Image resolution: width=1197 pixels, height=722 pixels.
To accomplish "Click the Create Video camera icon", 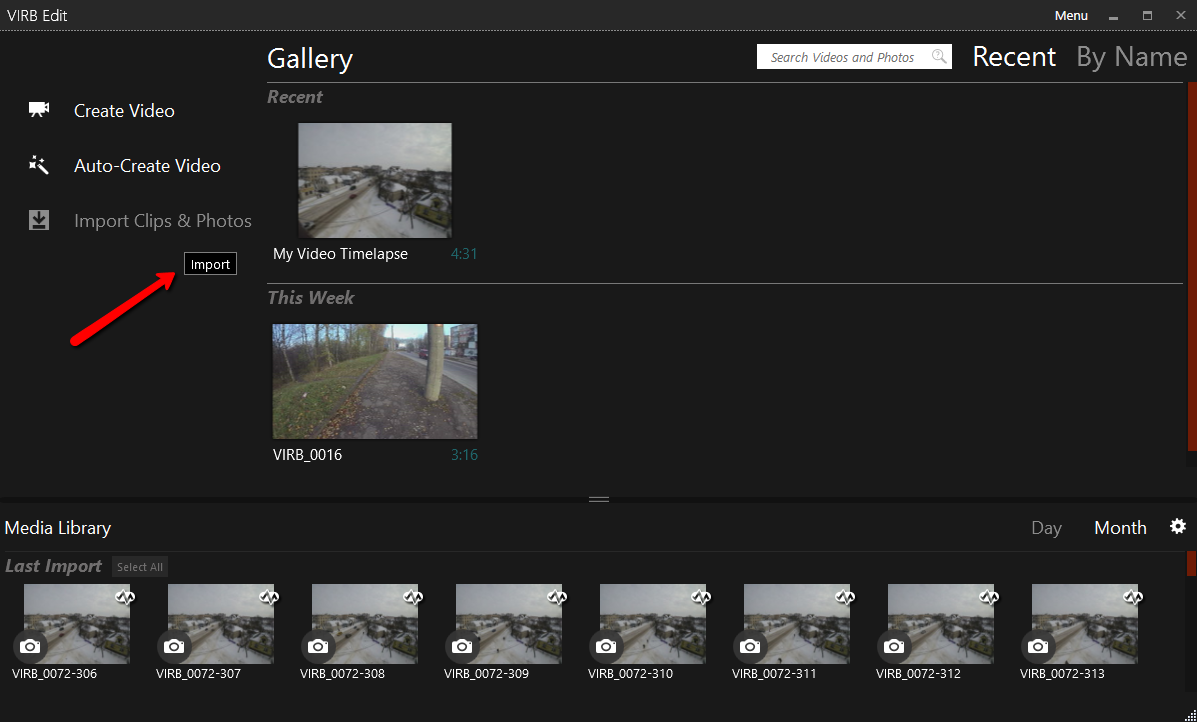I will click(39, 110).
